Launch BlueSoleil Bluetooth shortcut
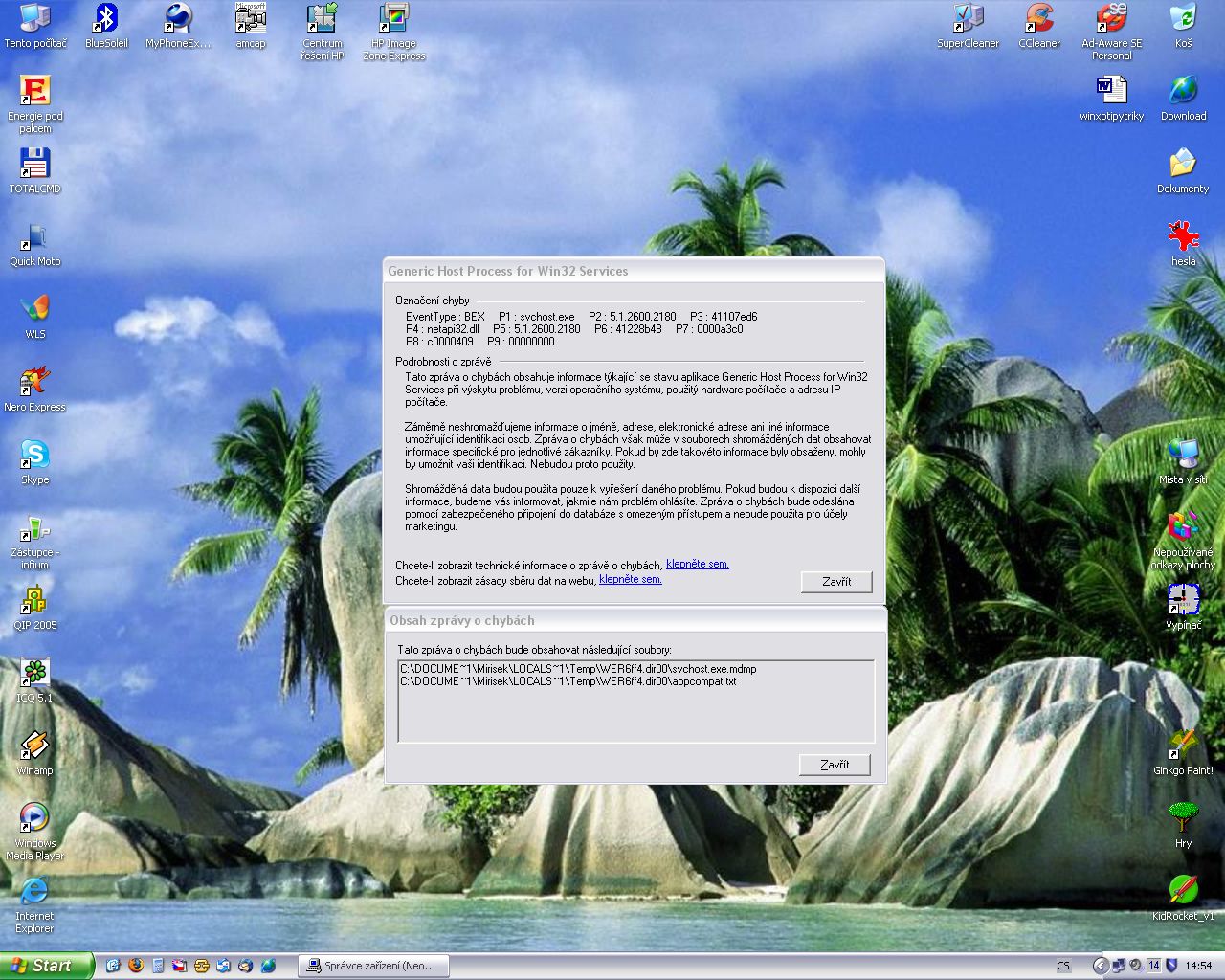 coord(106,25)
